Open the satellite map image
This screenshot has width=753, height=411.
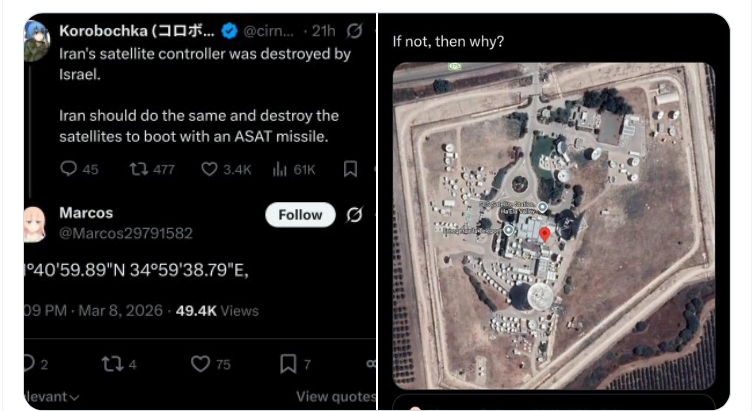(553, 225)
